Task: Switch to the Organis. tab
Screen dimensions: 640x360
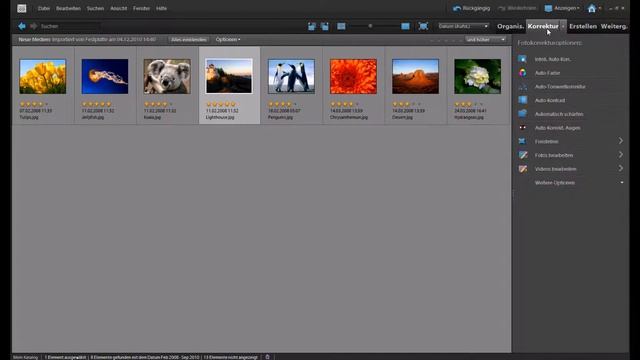Action: pos(511,26)
